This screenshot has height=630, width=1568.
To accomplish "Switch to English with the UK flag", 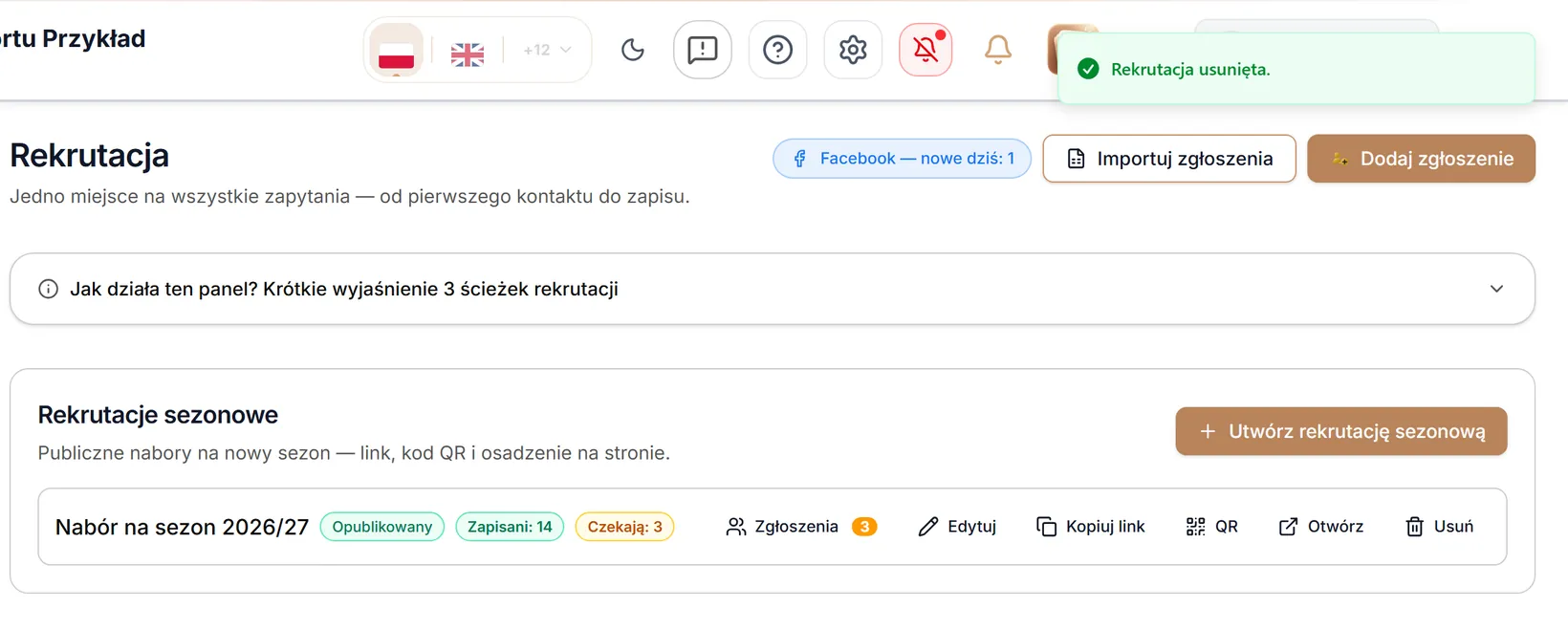I will (x=468, y=54).
